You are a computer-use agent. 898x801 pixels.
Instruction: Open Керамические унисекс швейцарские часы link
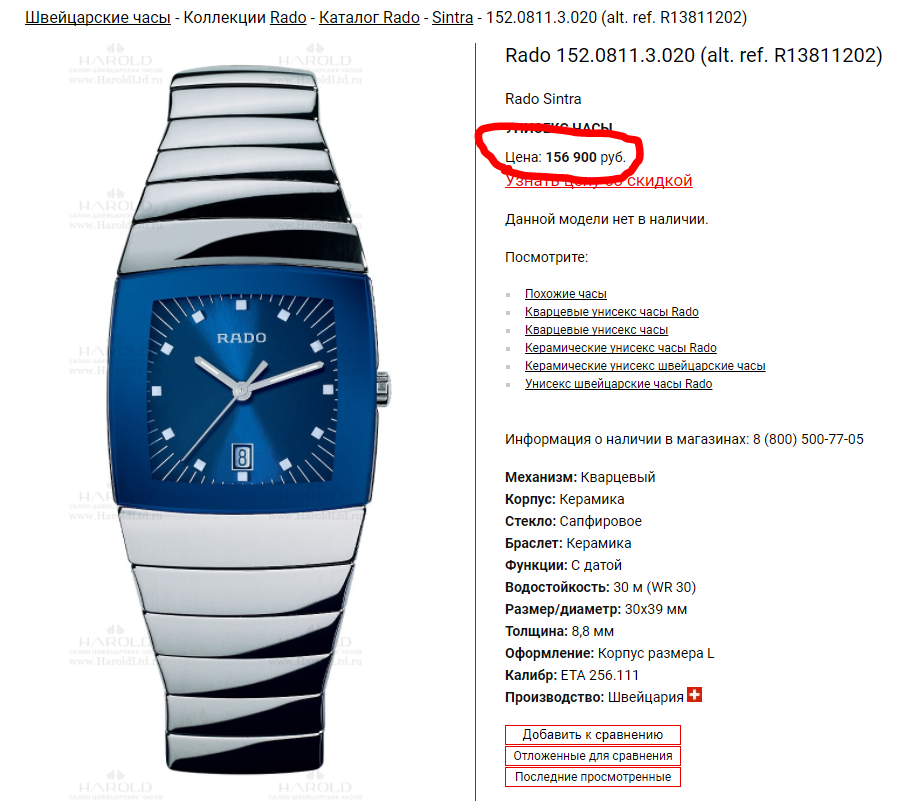(645, 366)
